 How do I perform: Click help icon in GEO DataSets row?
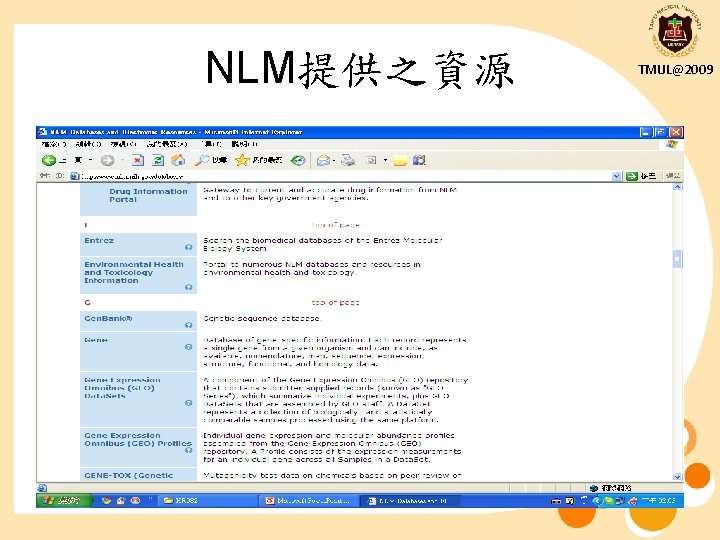click(x=188, y=403)
